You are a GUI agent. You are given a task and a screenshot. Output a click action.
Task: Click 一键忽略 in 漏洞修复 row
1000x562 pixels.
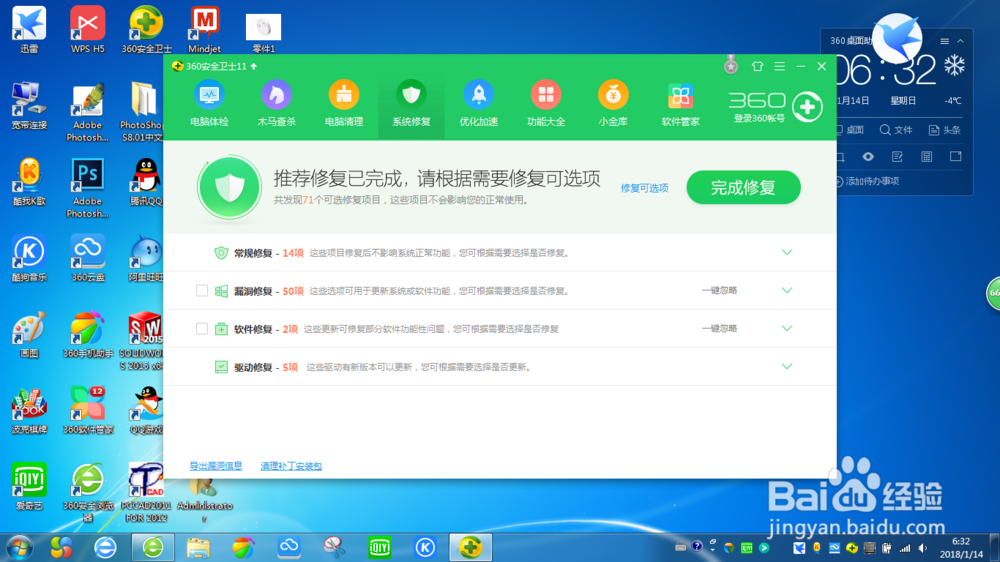tap(719, 290)
